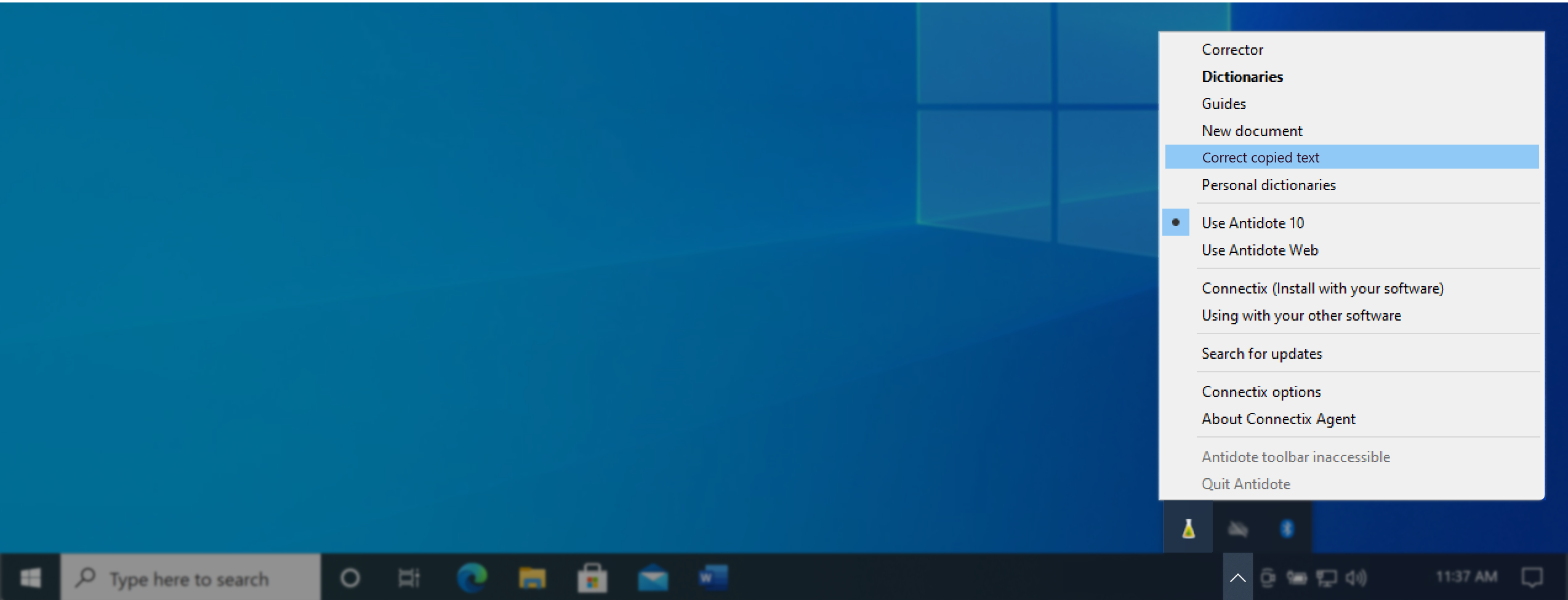Expand the hidden tray icons chevron
The image size is (1568, 600).
(x=1237, y=577)
